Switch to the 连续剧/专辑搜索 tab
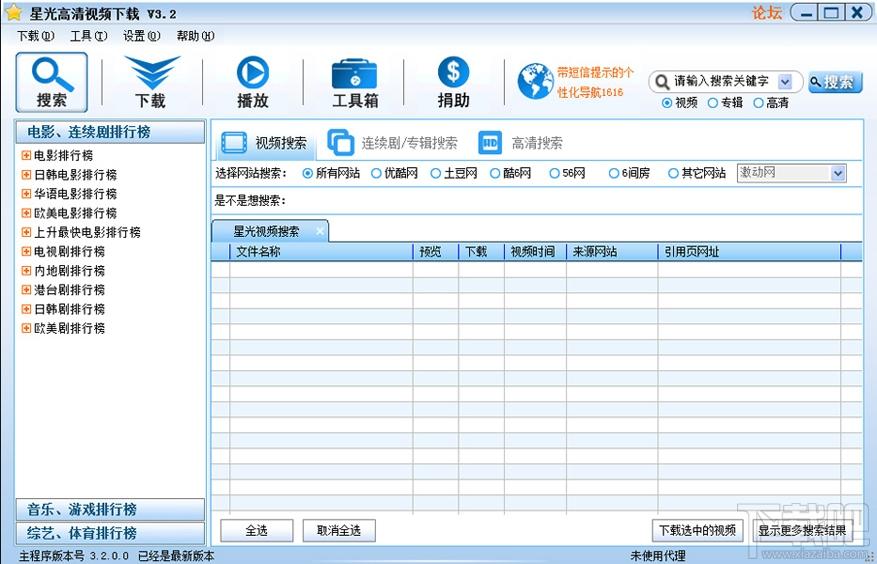 click(x=392, y=143)
